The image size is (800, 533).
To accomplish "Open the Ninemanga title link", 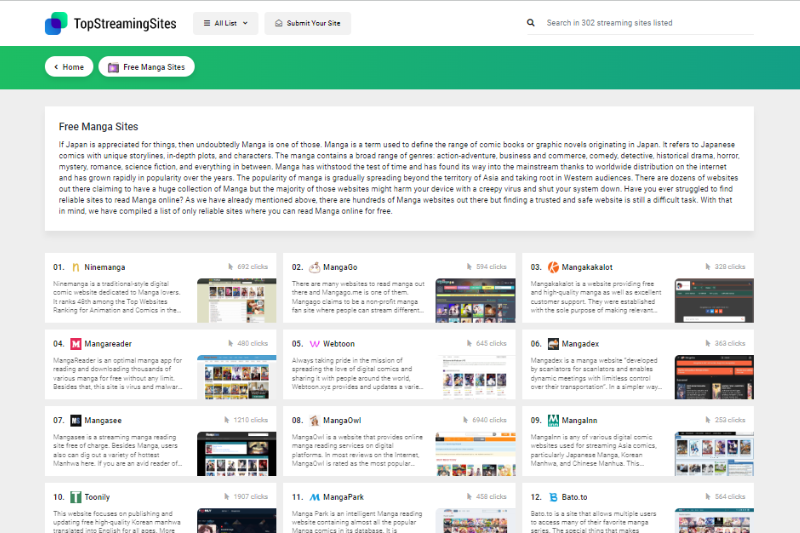I will point(105,267).
